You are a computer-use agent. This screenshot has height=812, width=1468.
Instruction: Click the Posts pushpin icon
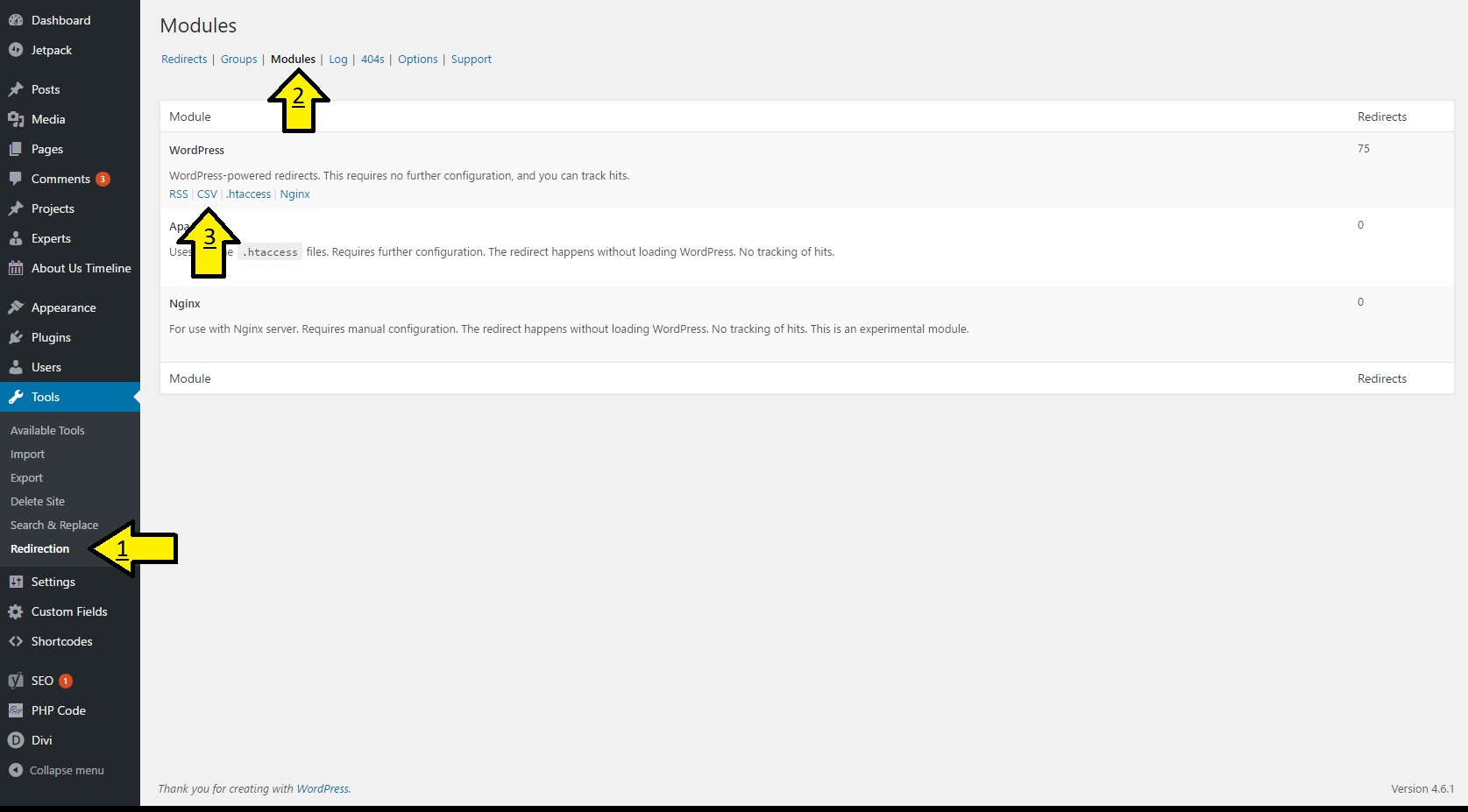pyautogui.click(x=16, y=89)
